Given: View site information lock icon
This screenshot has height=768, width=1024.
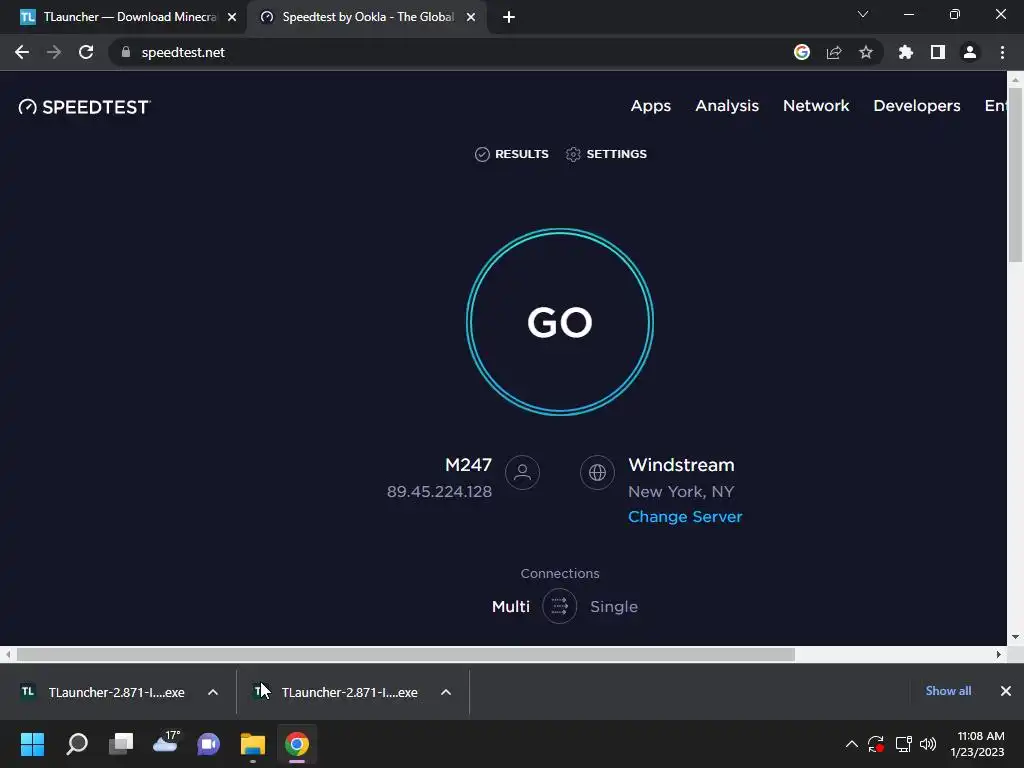Looking at the screenshot, I should tap(126, 52).
